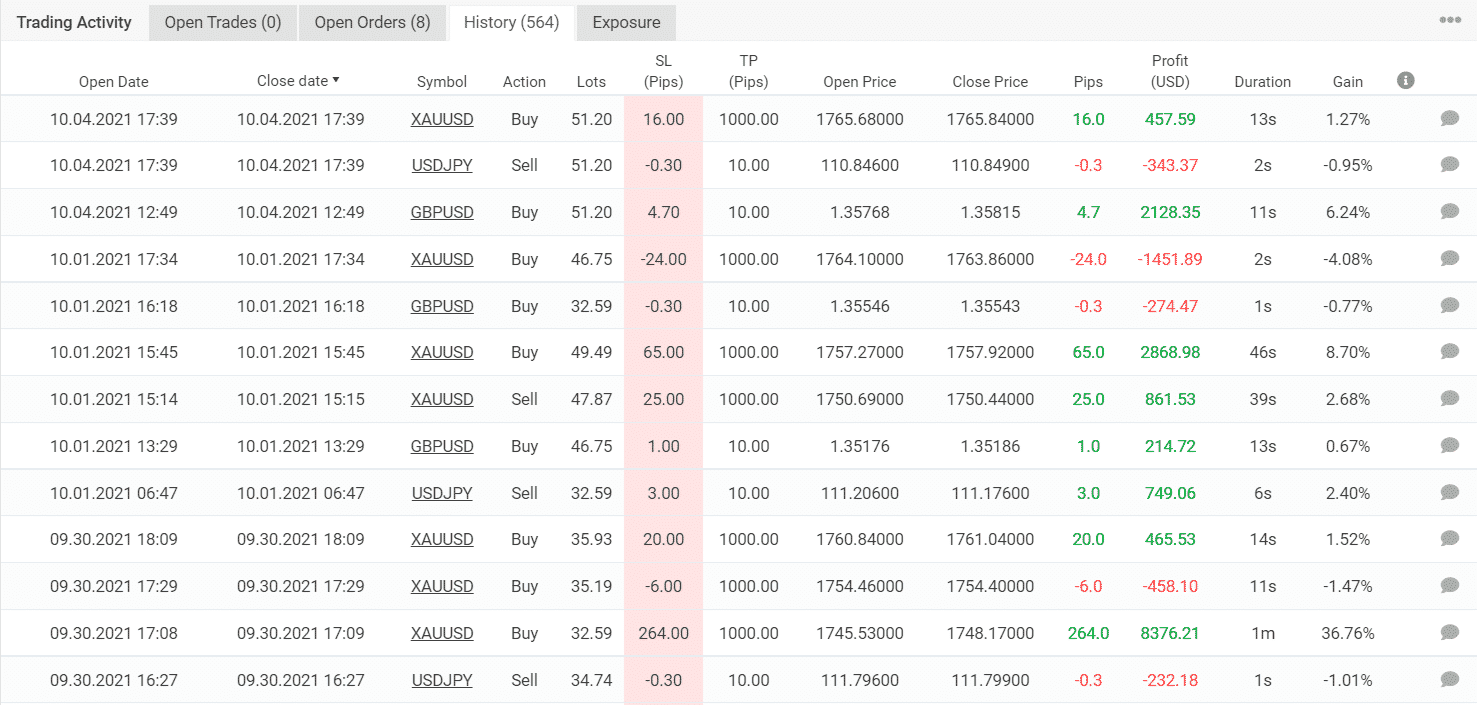Click the -4.08% gain value

pyautogui.click(x=1348, y=259)
